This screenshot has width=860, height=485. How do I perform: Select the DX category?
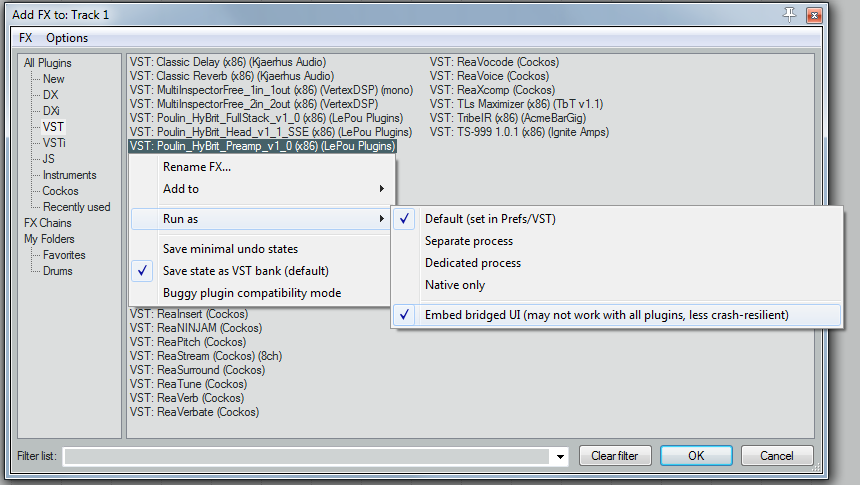[50, 95]
